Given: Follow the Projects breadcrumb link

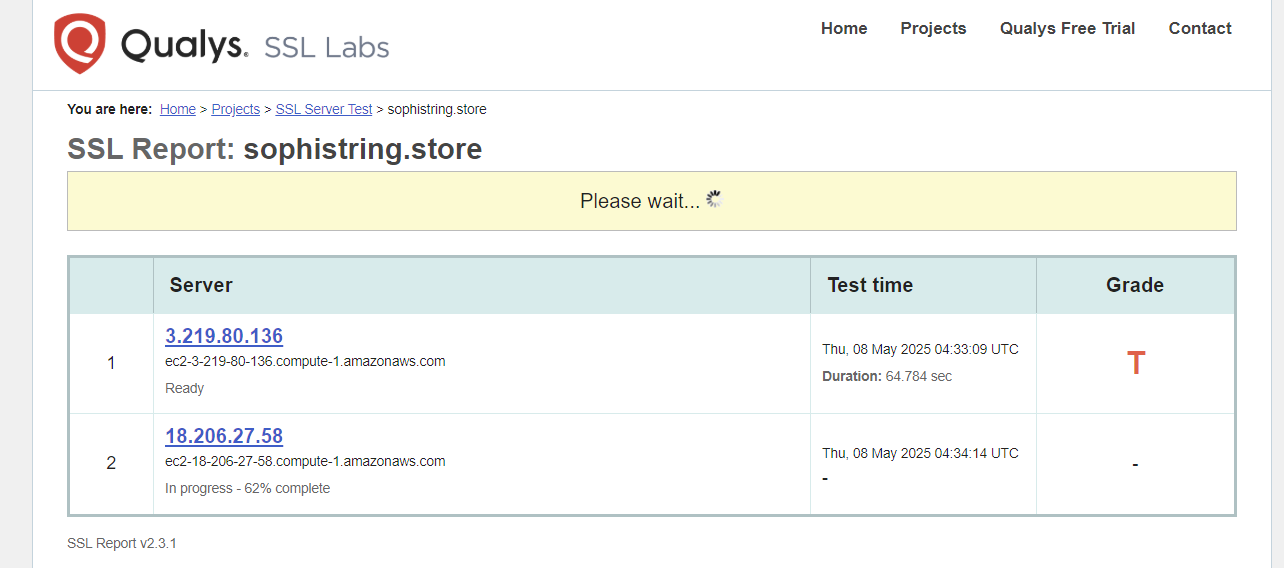Looking at the screenshot, I should pos(236,109).
